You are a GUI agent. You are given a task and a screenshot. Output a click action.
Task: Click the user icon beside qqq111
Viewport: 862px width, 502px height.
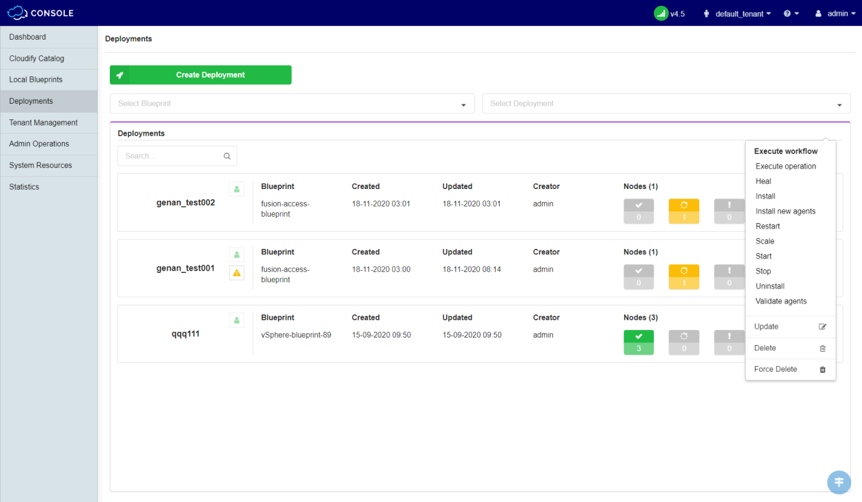pos(237,320)
